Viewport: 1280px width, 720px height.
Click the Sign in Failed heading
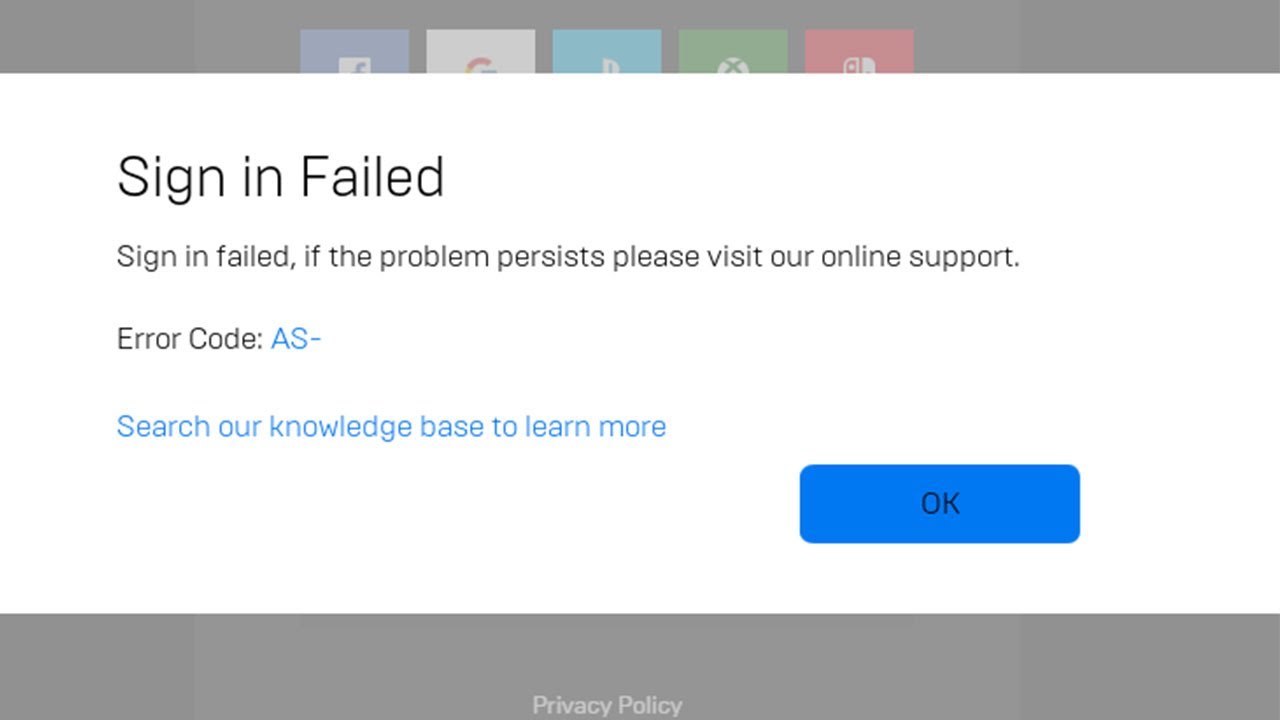coord(281,177)
